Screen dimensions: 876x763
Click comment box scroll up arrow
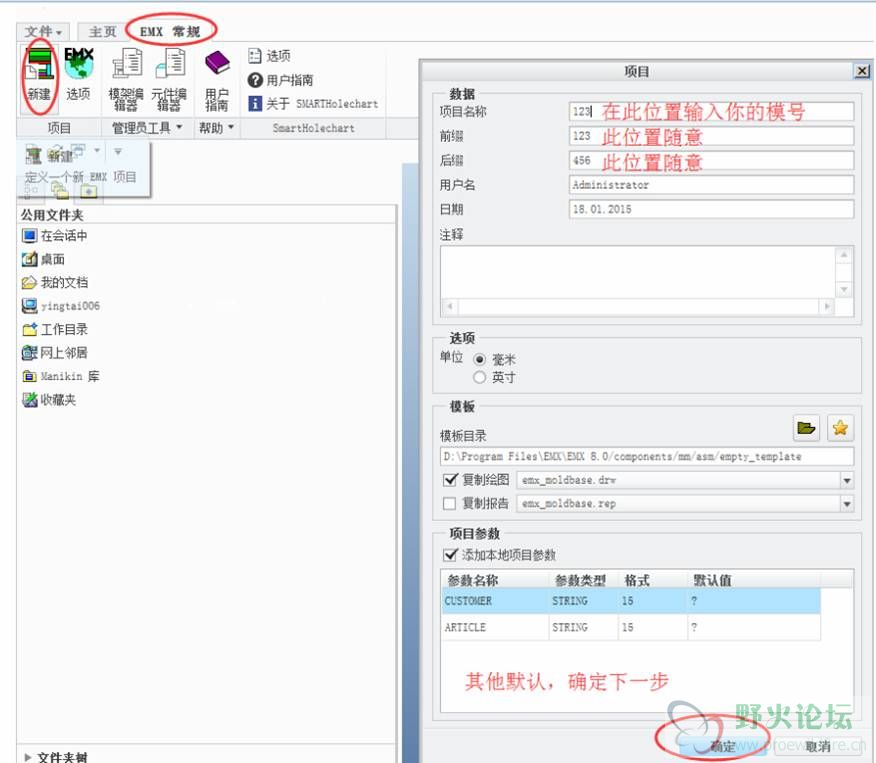844,255
